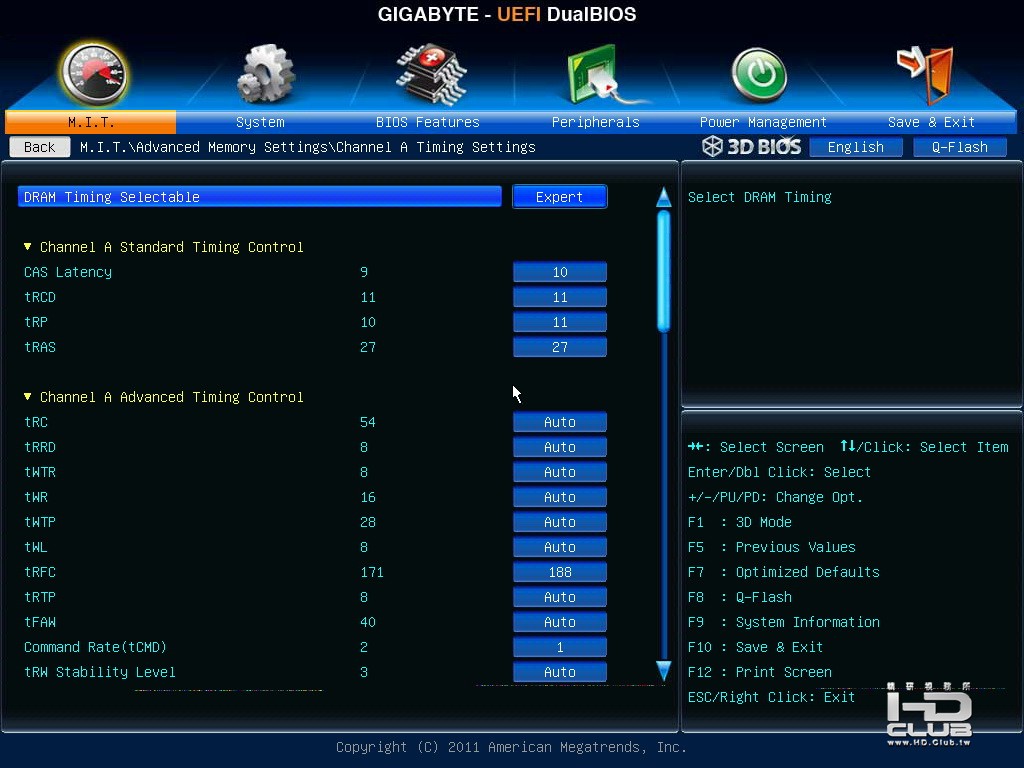
Task: Select the Save & Exit door icon
Action: (x=925, y=74)
